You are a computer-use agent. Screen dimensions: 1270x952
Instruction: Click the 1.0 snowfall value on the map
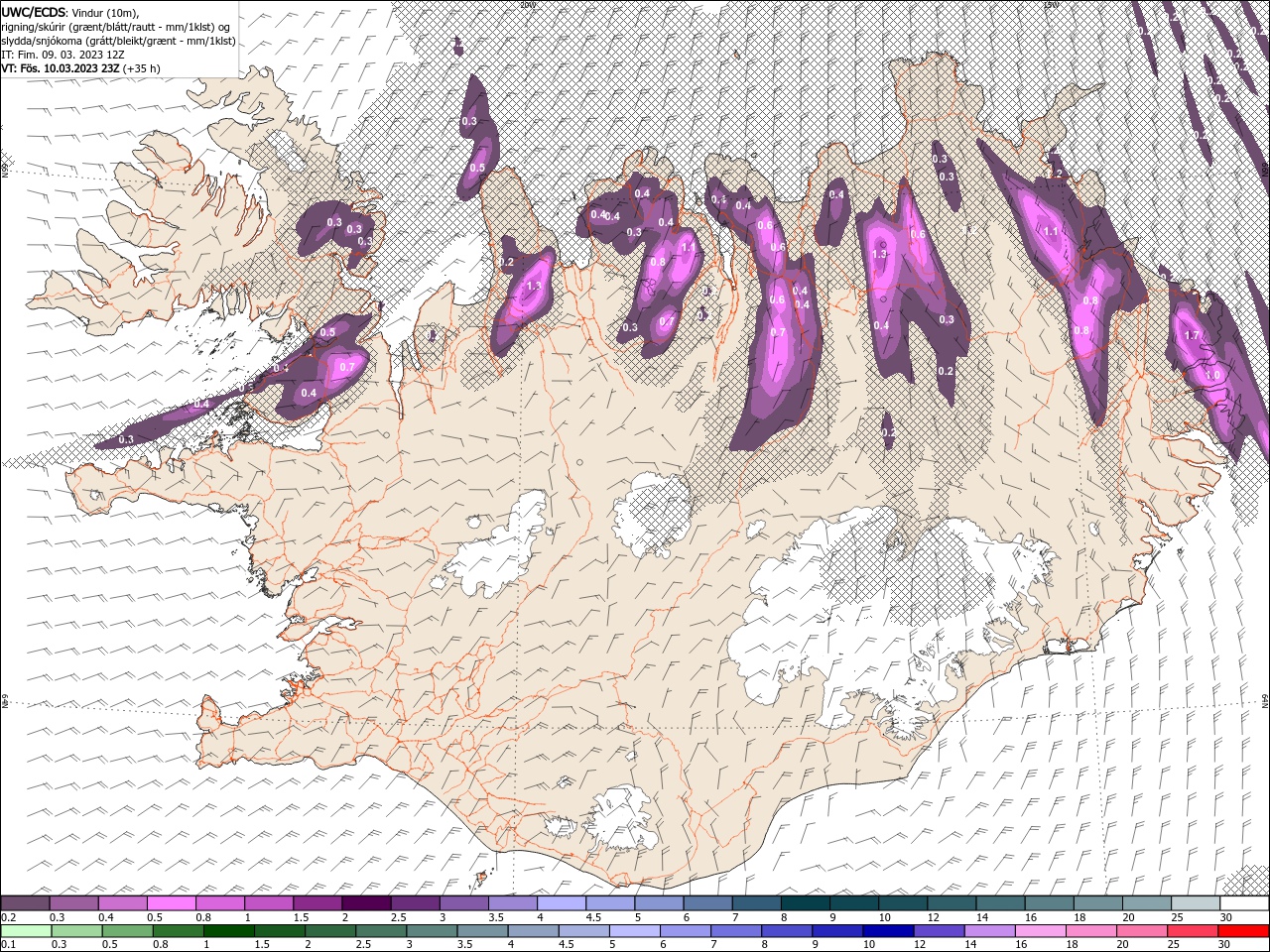point(1212,376)
